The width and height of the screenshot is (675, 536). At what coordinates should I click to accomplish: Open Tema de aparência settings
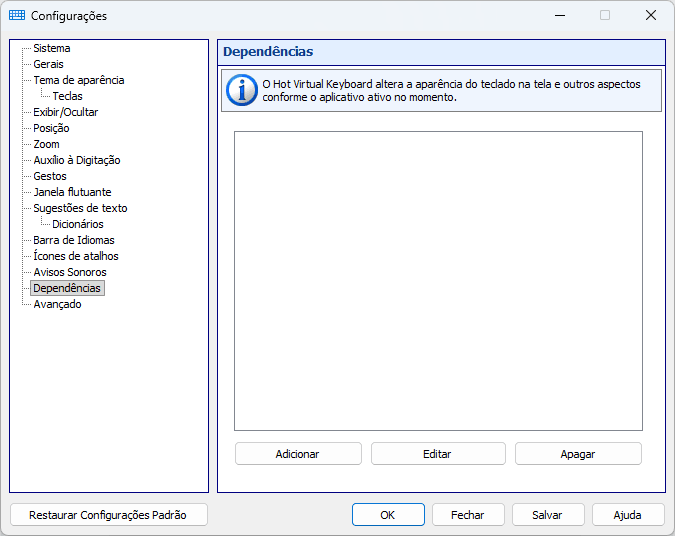(79, 80)
